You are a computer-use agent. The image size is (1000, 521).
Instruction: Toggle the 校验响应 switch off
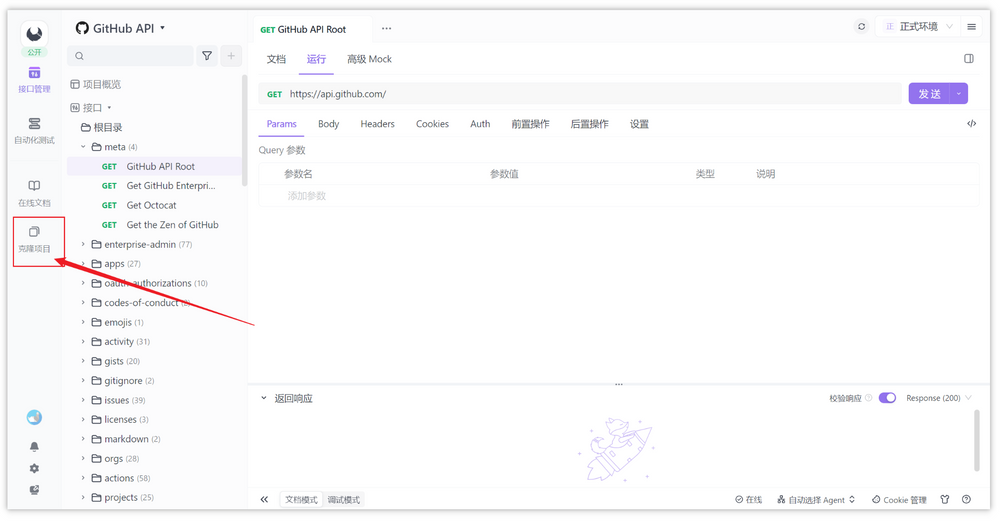tap(887, 398)
